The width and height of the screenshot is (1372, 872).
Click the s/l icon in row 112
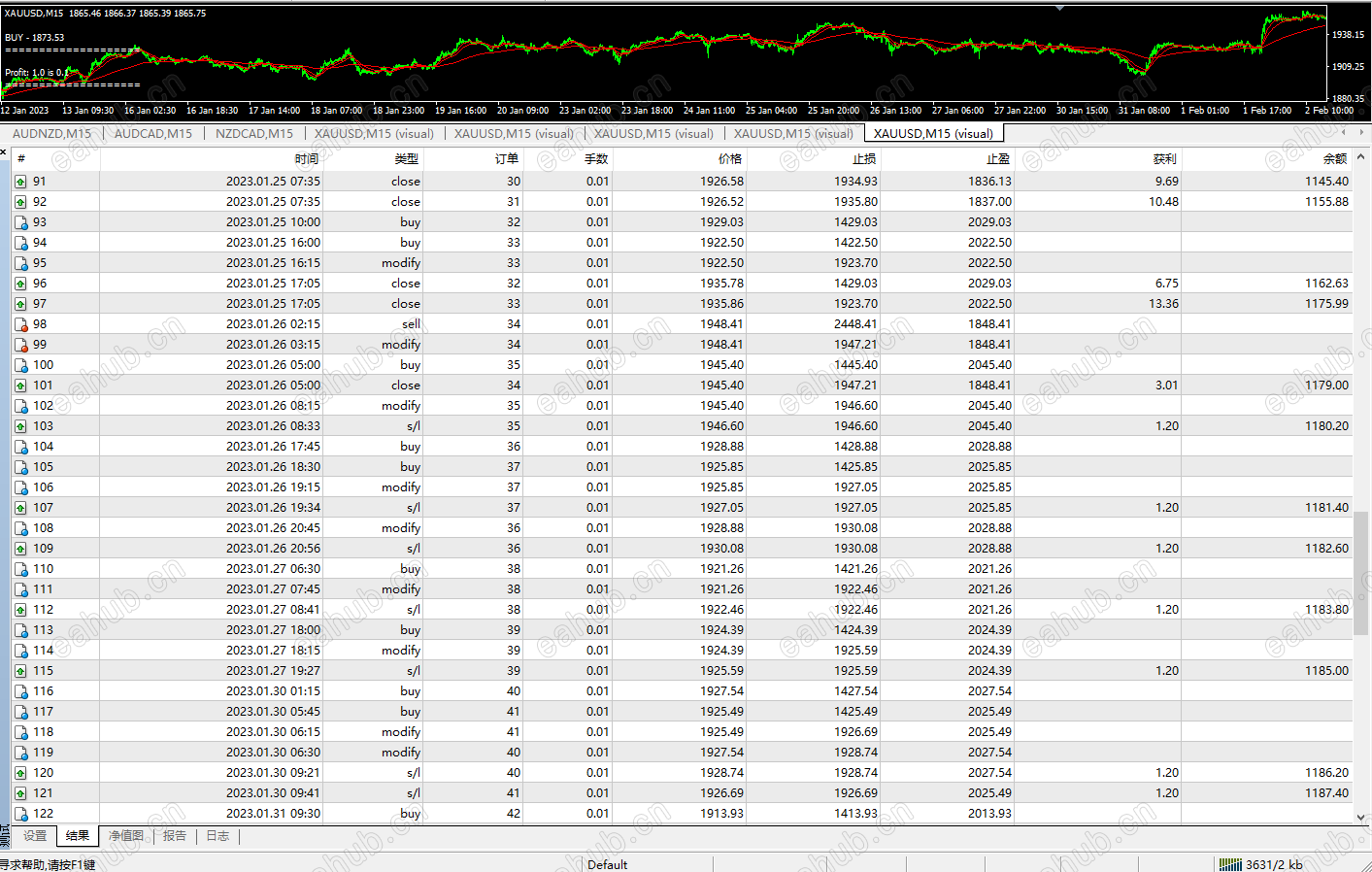coord(20,610)
